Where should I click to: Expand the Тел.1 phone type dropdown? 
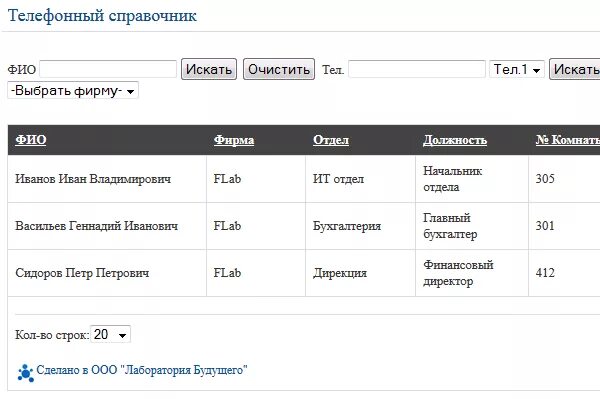(x=517, y=69)
